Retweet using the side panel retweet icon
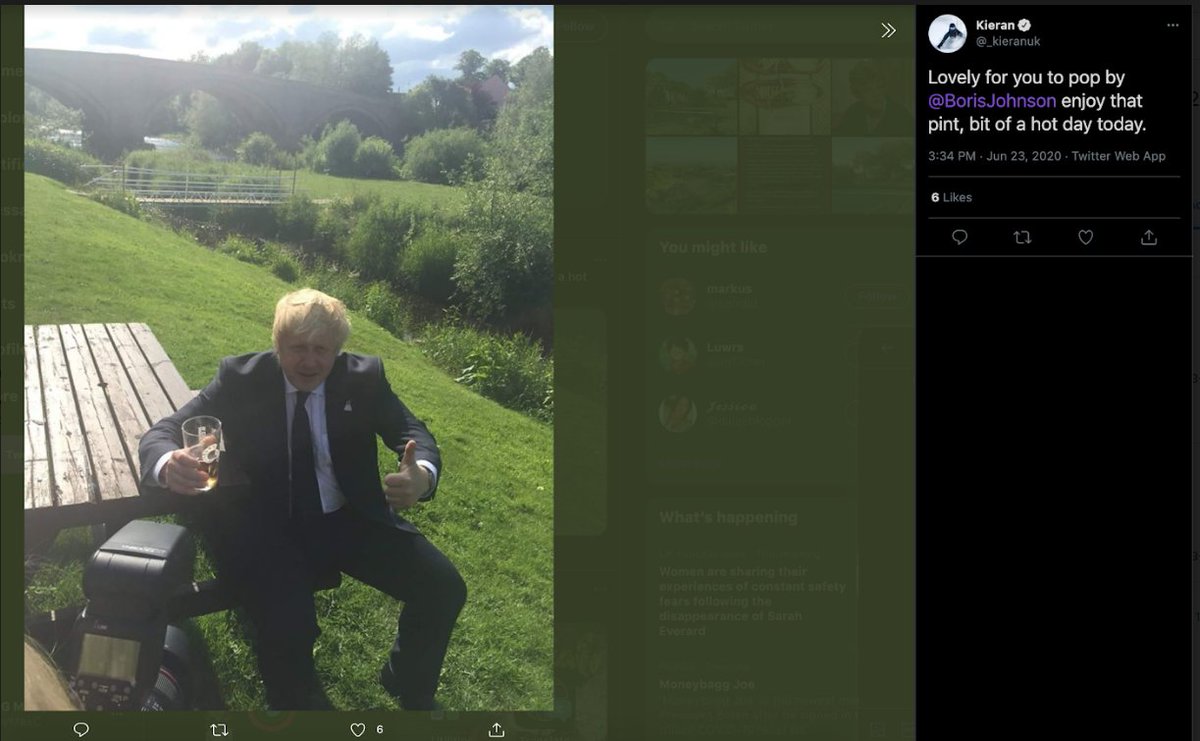Screen dimensions: 1200x741 pos(1022,237)
